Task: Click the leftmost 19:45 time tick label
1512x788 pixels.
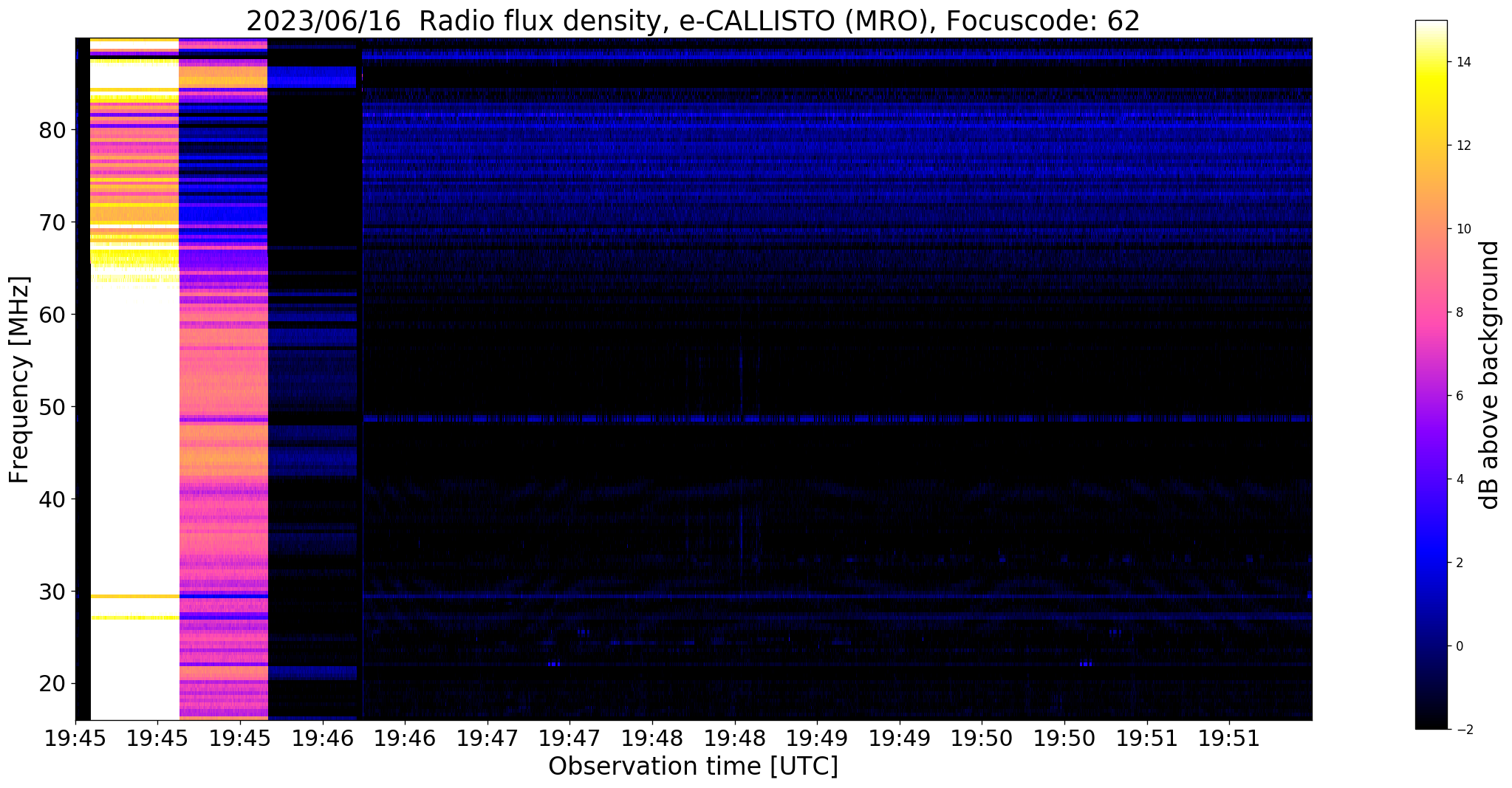Action: click(x=75, y=737)
